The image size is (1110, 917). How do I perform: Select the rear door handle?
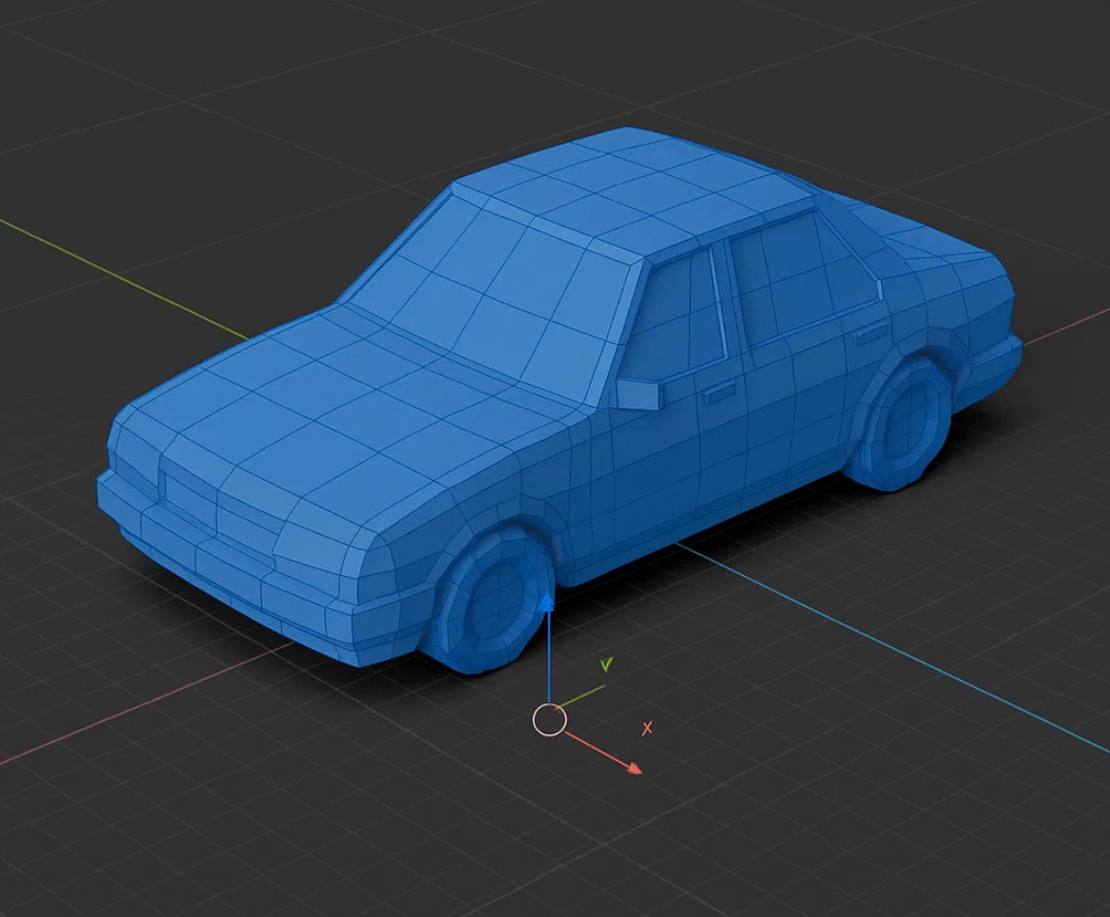click(870, 334)
